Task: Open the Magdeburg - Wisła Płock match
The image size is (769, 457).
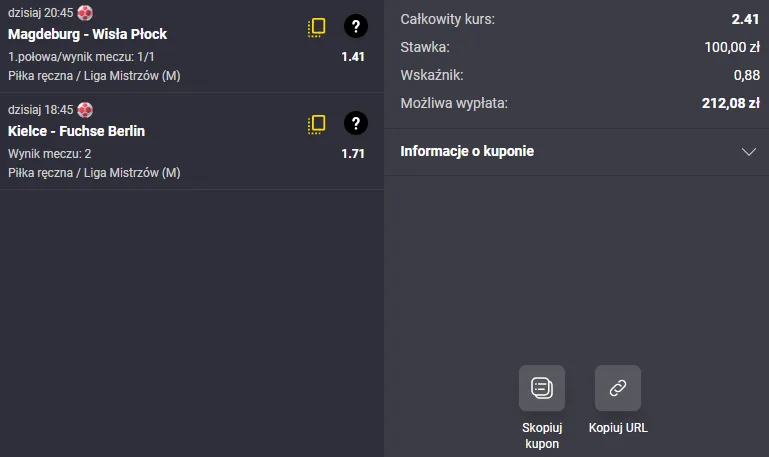Action: pyautogui.click(x=87, y=34)
